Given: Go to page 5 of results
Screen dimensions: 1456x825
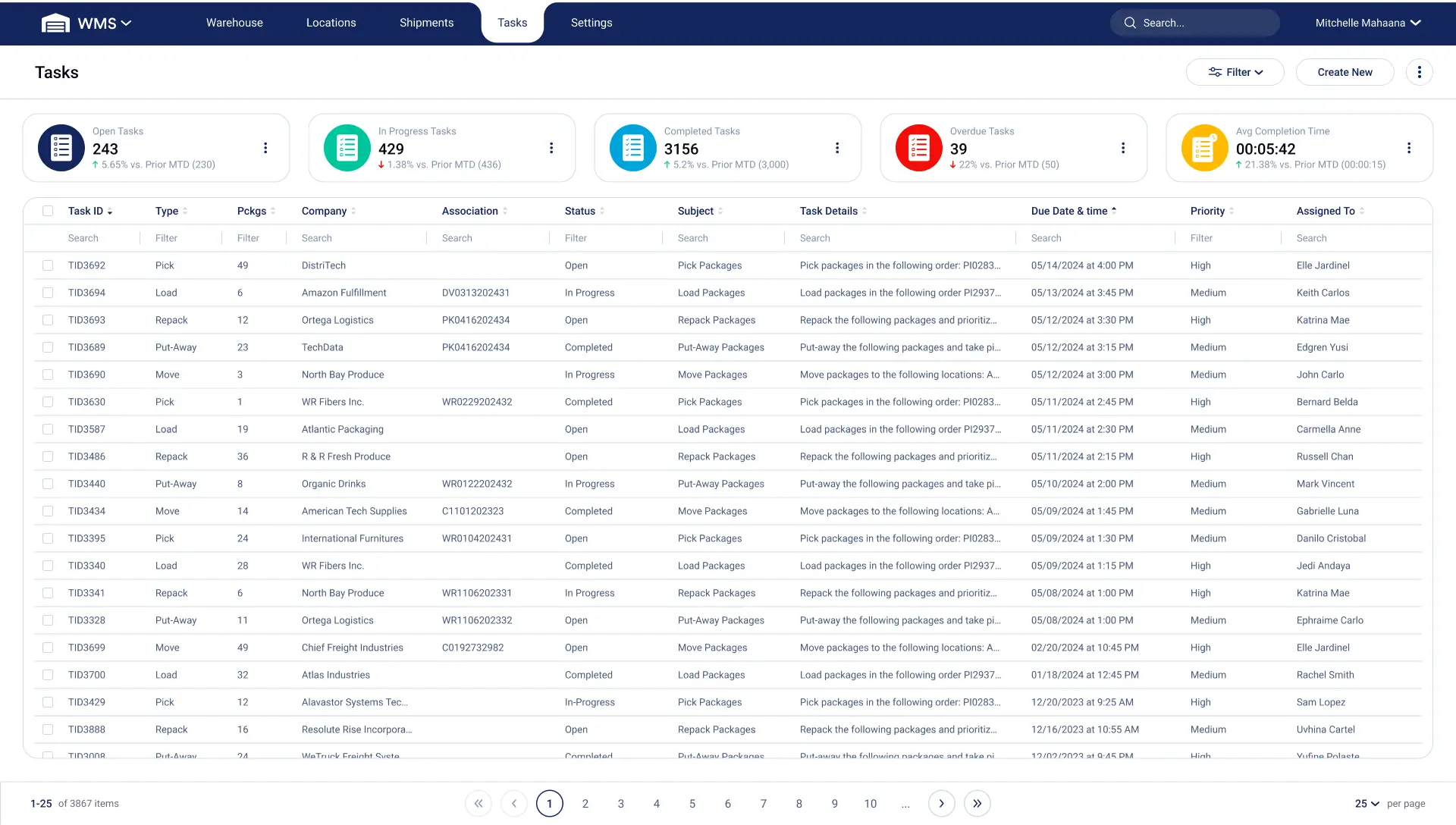Looking at the screenshot, I should coord(692,804).
